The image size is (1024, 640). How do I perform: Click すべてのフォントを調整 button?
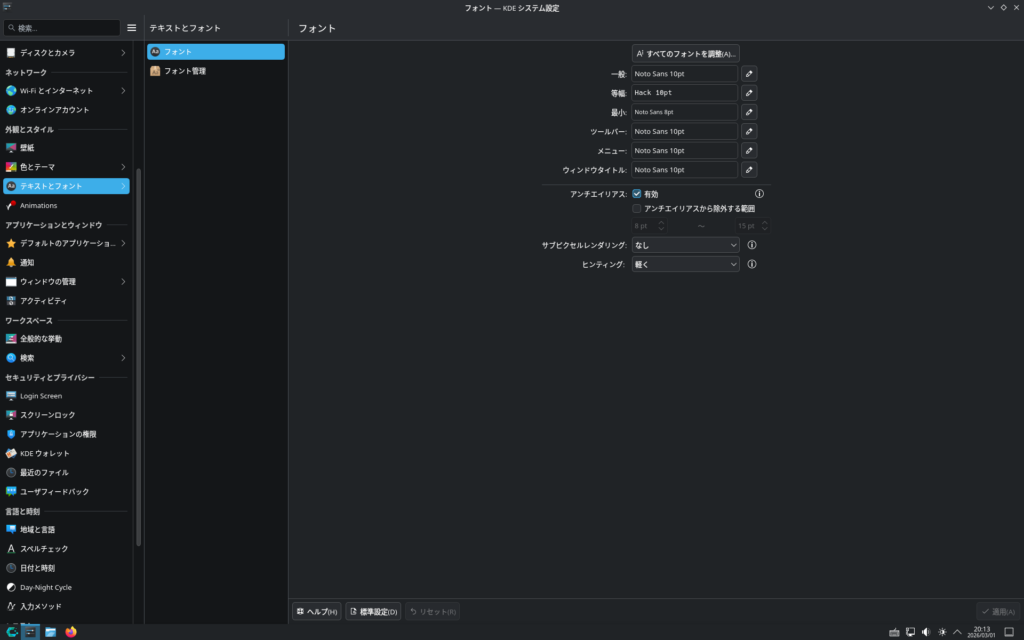(x=686, y=53)
